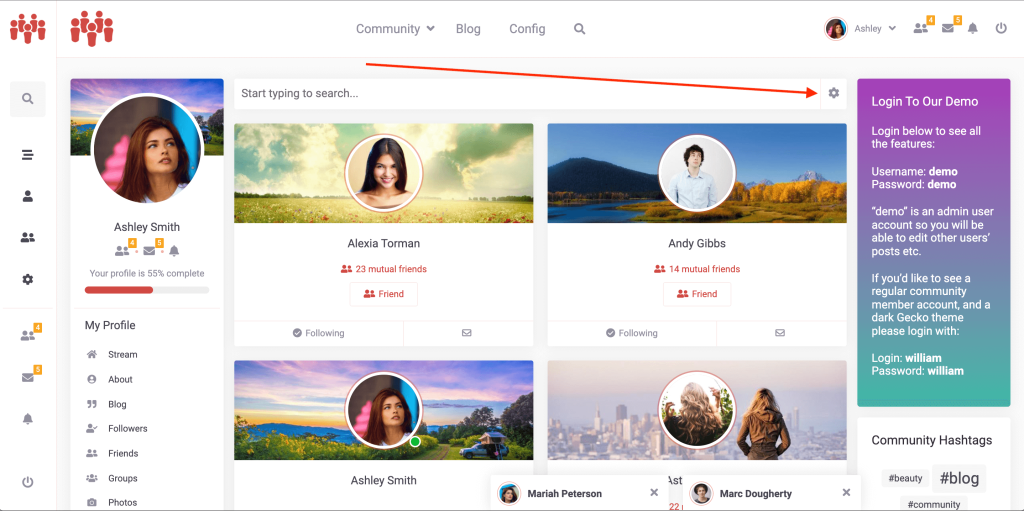The height and width of the screenshot is (511, 1024).
Task: Open bell icon under Ashley Smith name
Action: [x=174, y=250]
